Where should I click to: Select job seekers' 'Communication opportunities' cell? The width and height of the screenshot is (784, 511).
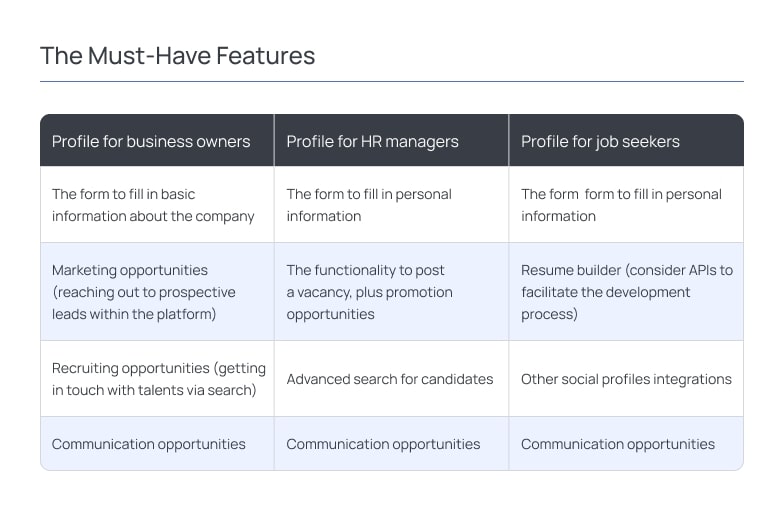click(626, 444)
